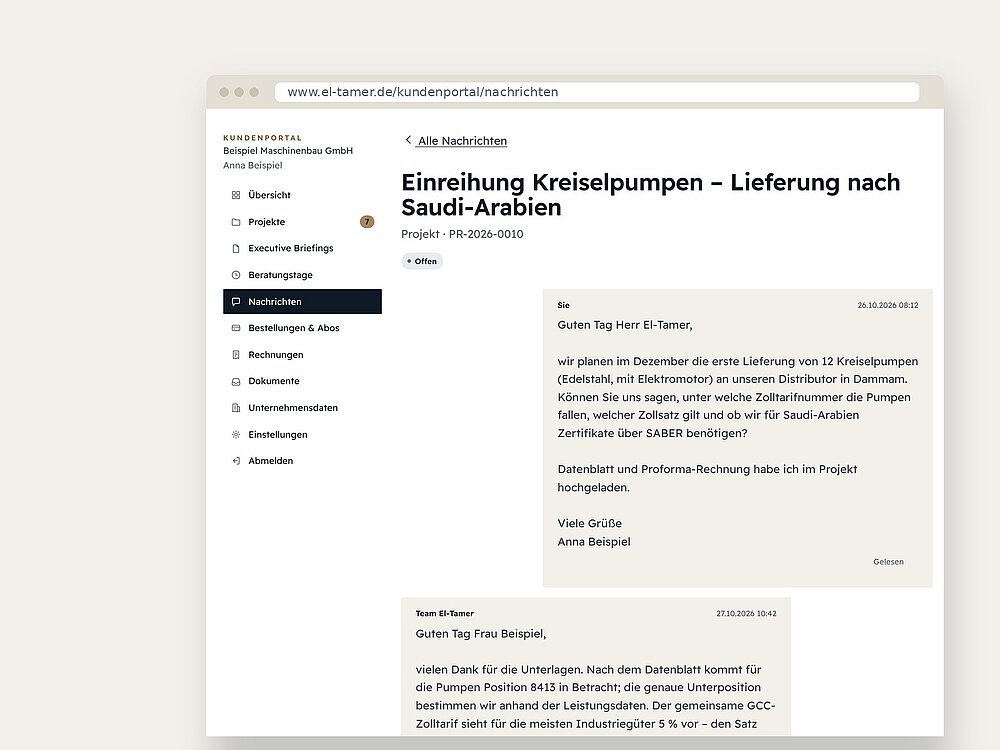Open the Übersicht menu item
Screen dimensions: 1000x750
(302, 195)
